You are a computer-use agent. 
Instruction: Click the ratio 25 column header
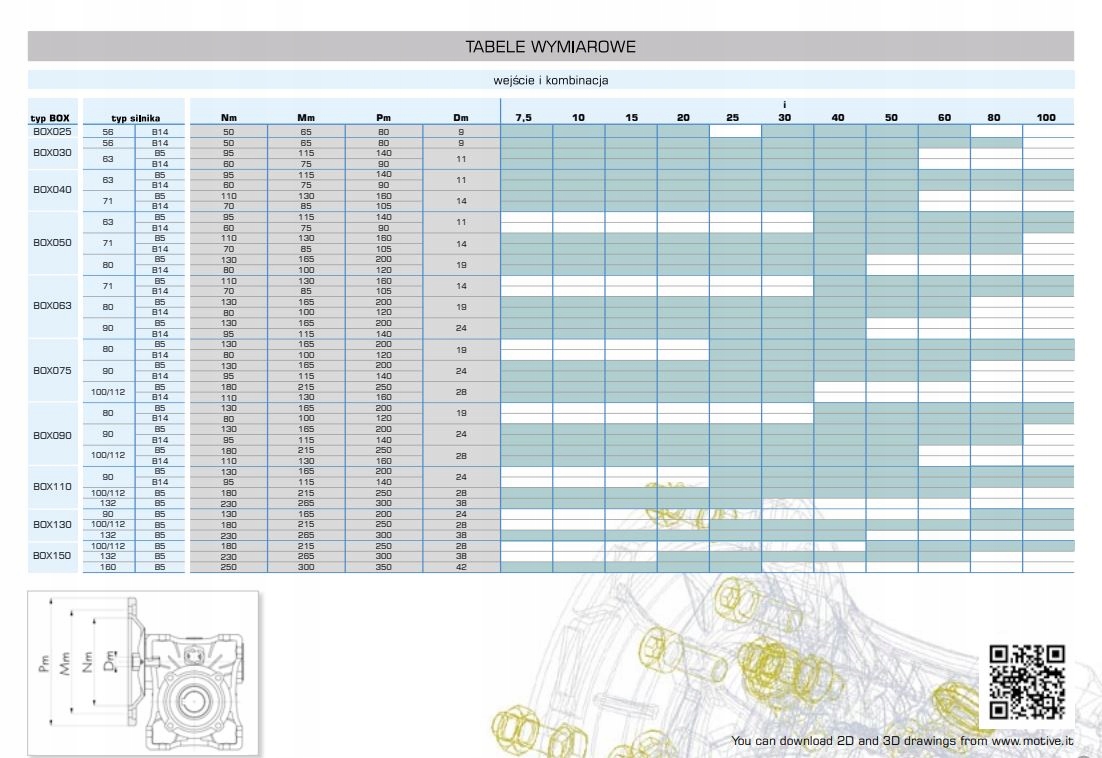pos(732,117)
